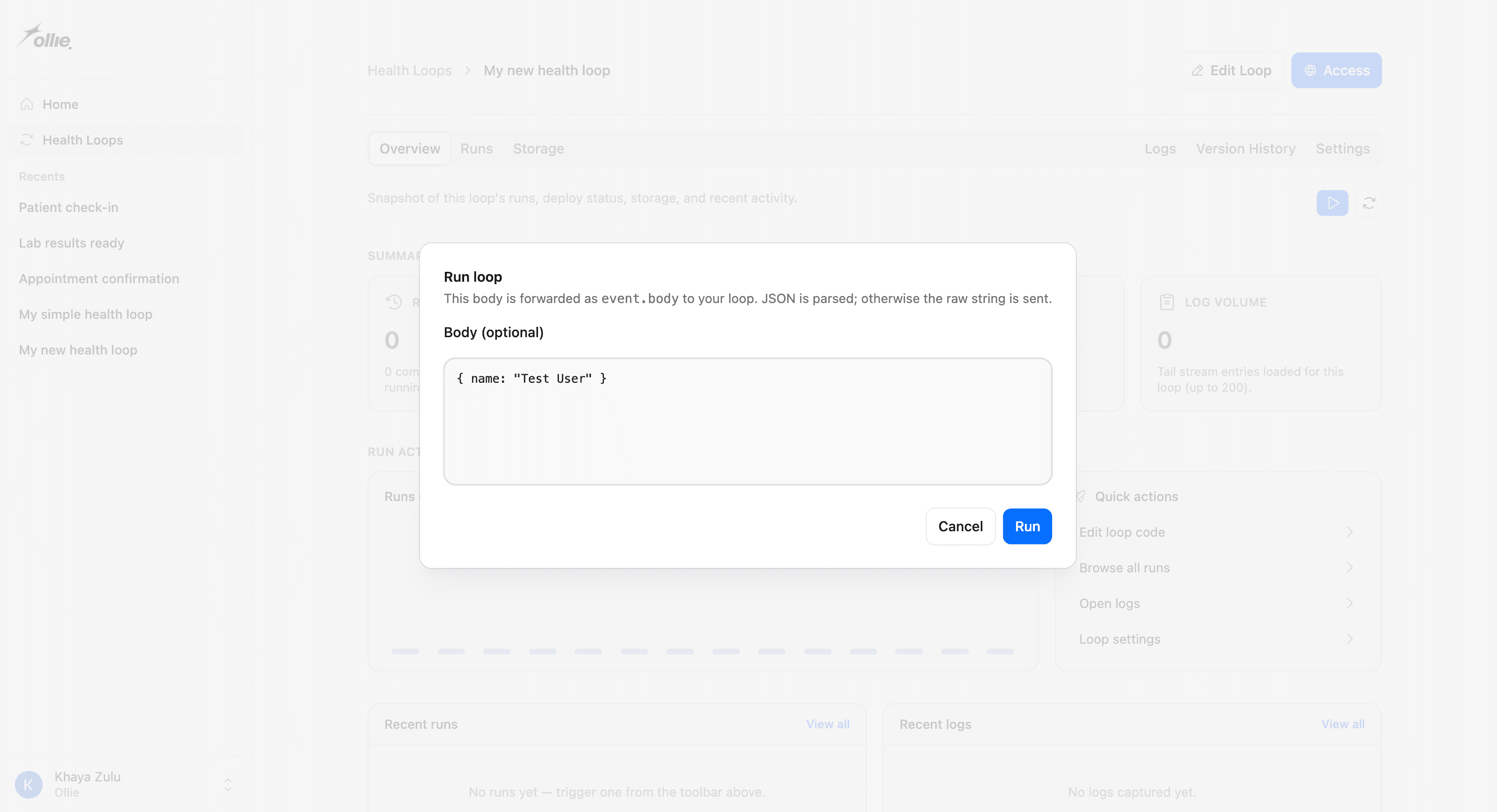Open My new health loop in Recents
This screenshot has width=1497, height=812.
78,350
